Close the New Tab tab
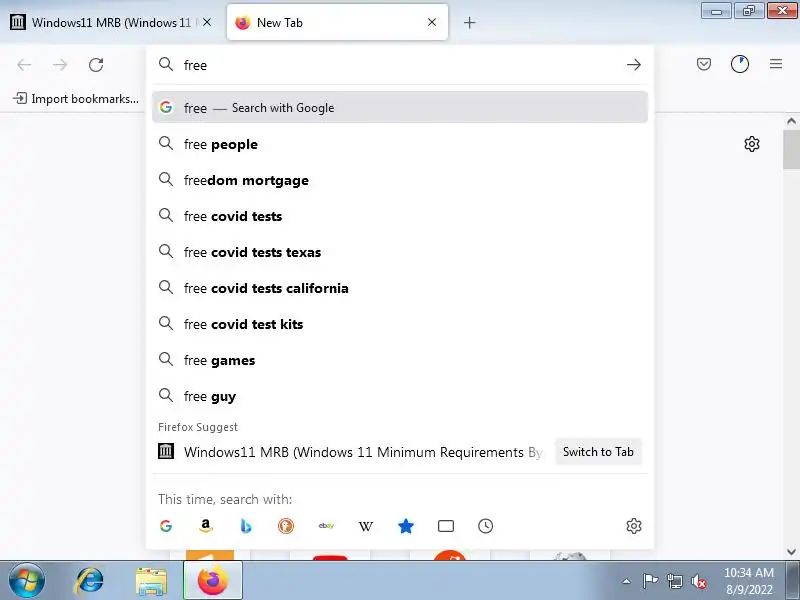The width and height of the screenshot is (800, 600). point(432,22)
